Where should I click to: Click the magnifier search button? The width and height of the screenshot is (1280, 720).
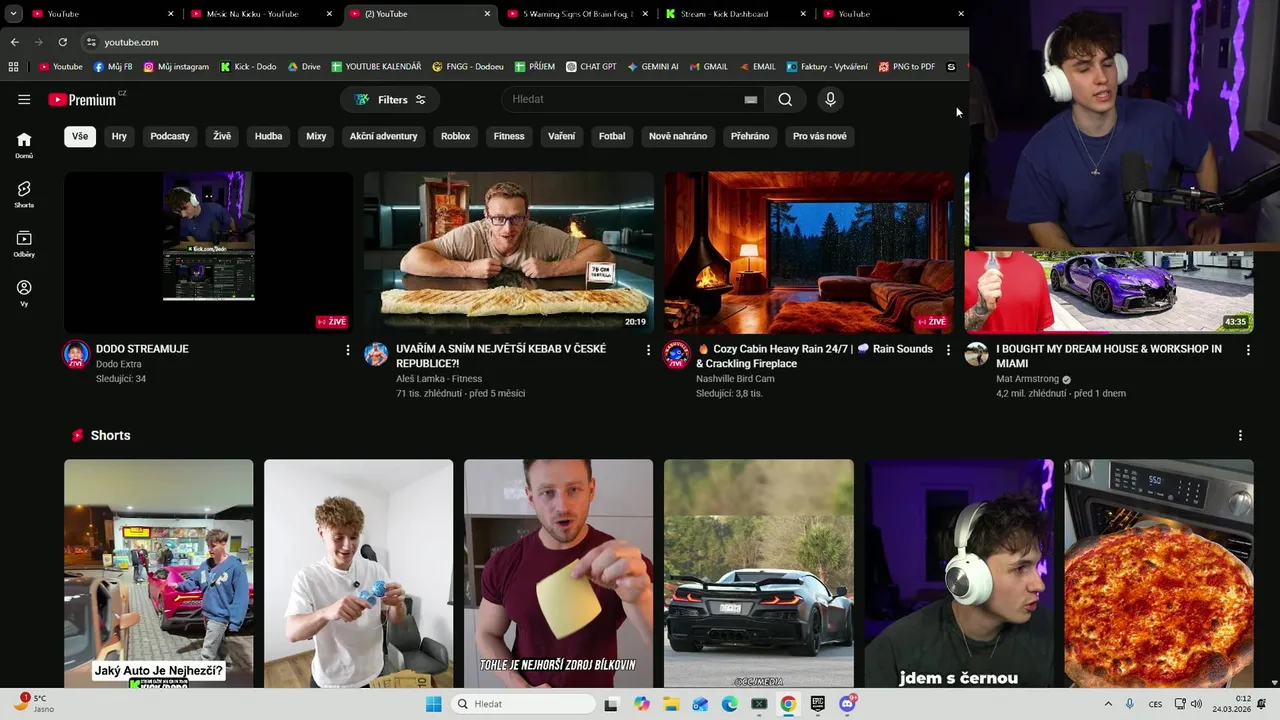(785, 99)
